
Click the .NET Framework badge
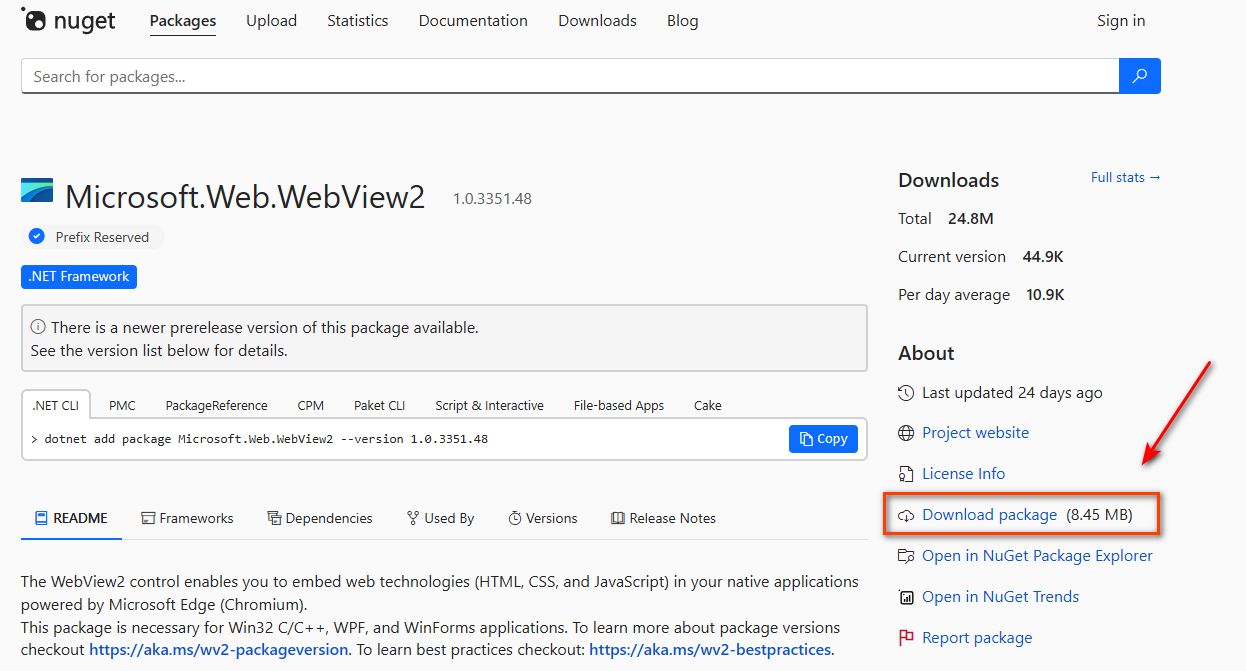coord(79,277)
